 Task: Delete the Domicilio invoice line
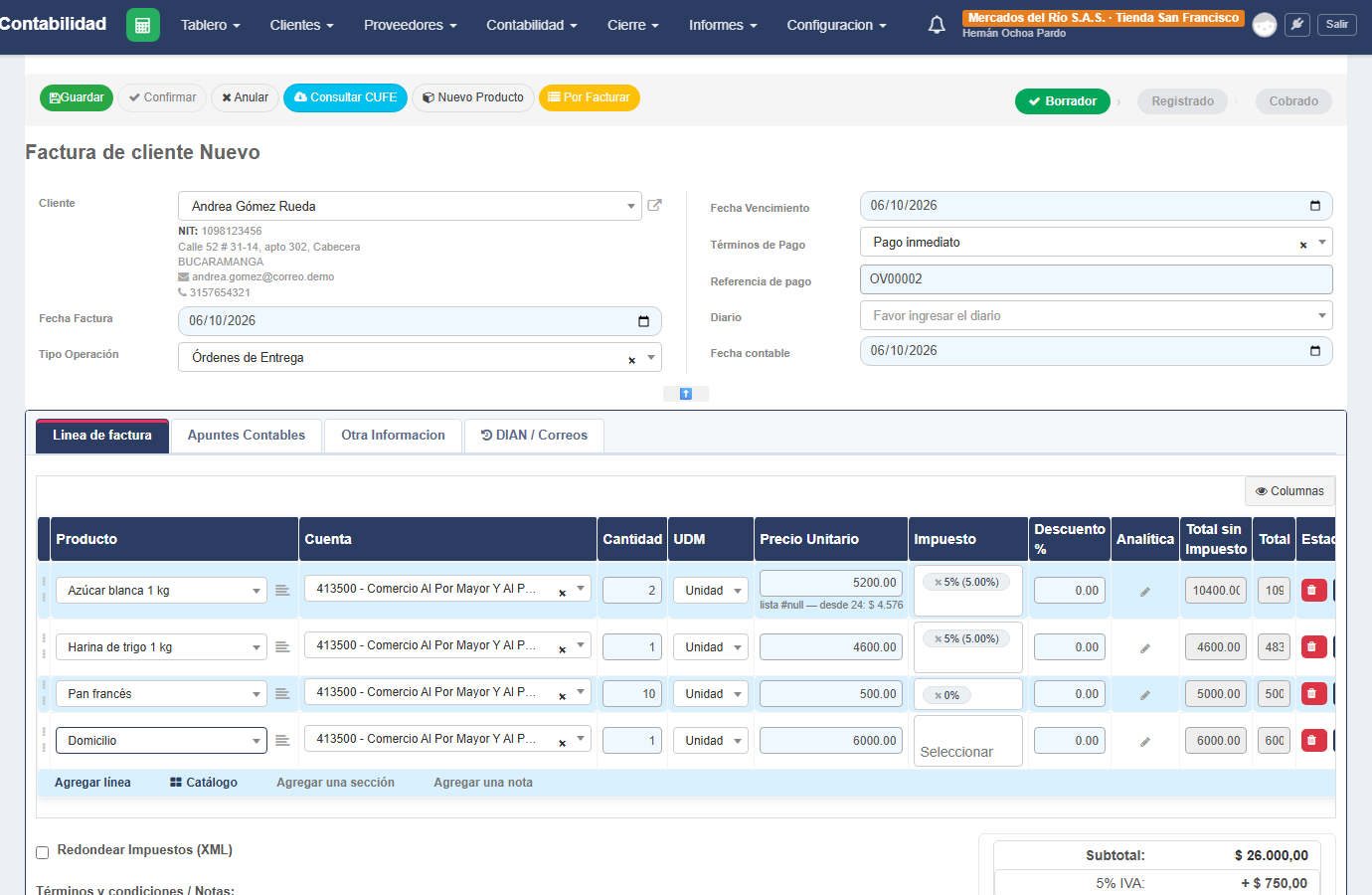click(x=1313, y=740)
